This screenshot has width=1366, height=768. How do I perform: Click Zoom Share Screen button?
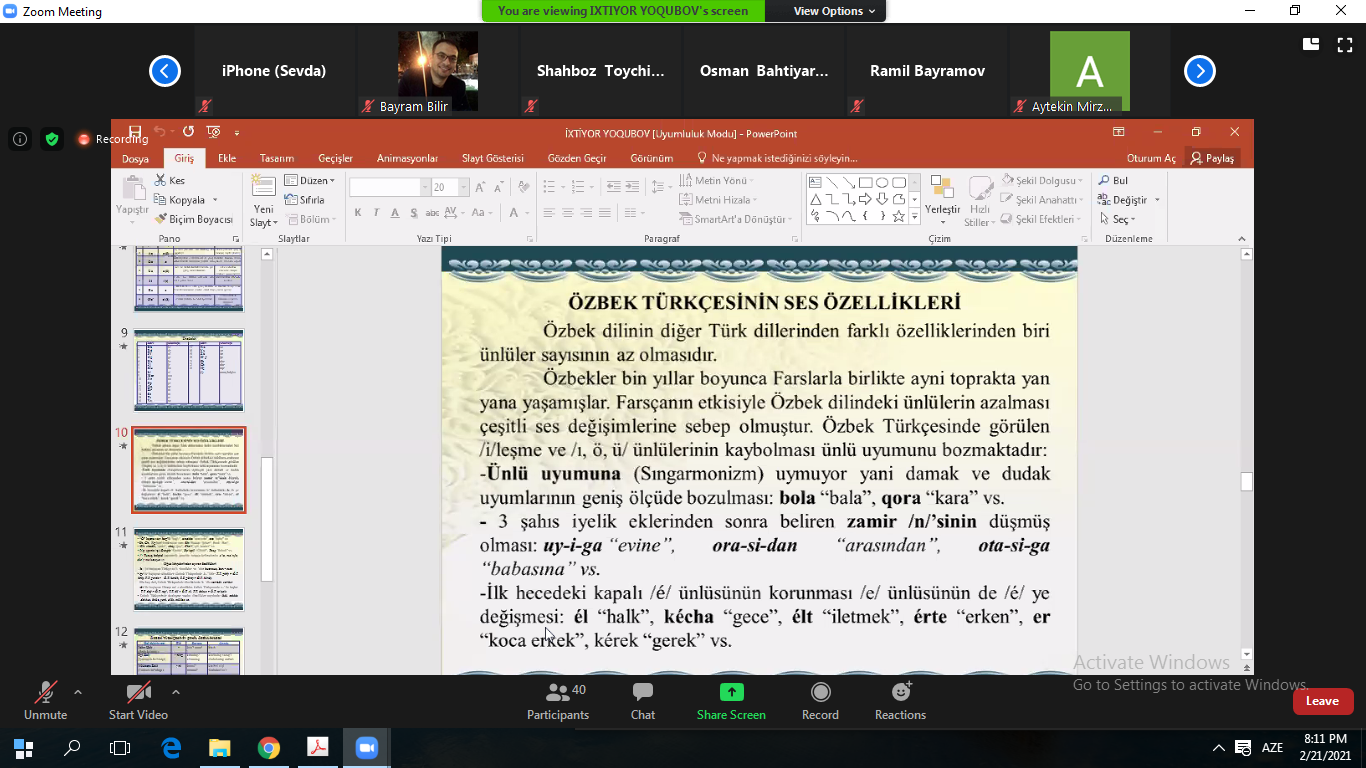point(731,700)
